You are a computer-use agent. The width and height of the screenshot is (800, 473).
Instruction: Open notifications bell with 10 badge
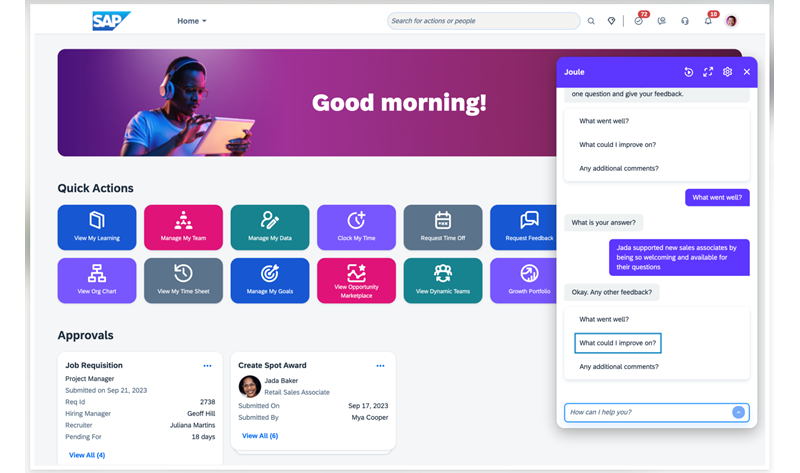pyautogui.click(x=708, y=21)
